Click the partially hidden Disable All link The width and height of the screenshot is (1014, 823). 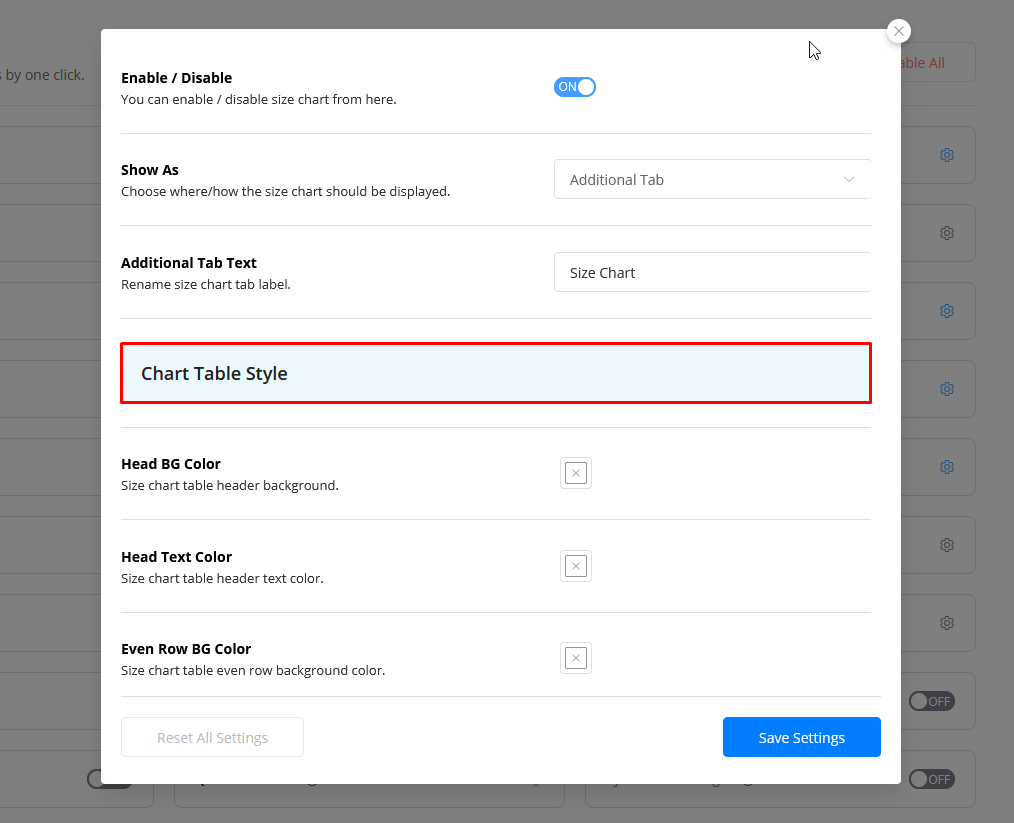coord(924,63)
